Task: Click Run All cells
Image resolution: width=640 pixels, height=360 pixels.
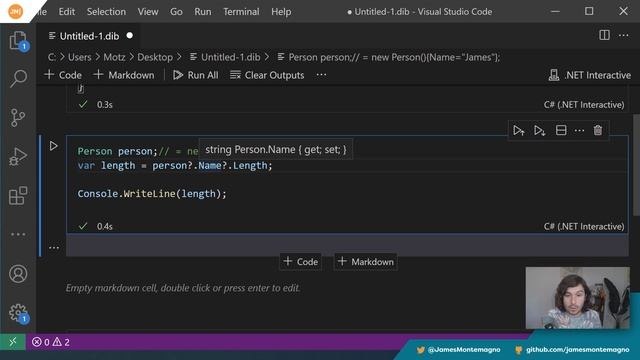Action: tap(196, 75)
